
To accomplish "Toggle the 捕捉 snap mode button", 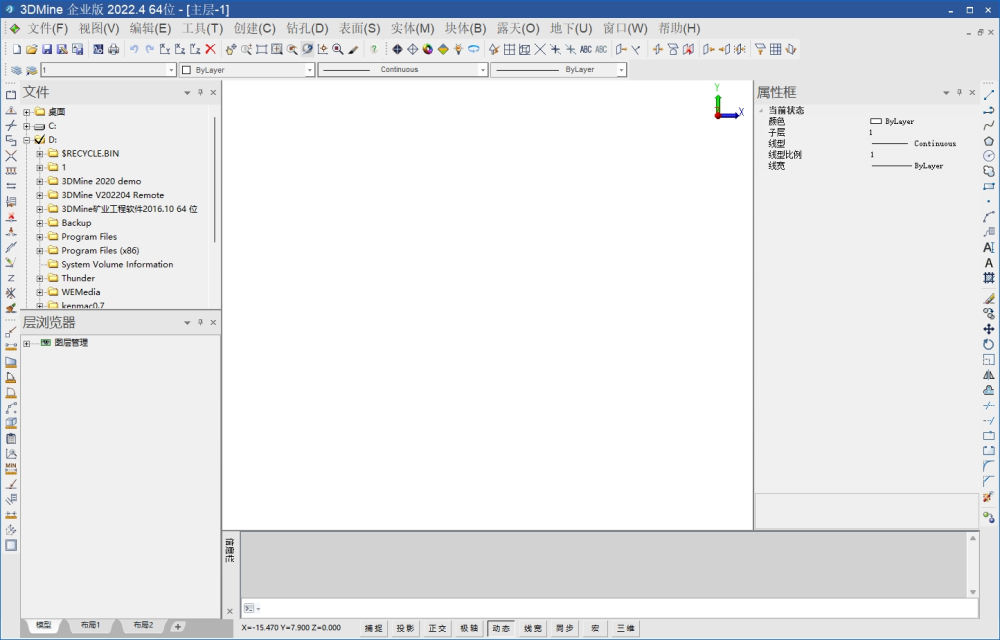I will click(373, 628).
